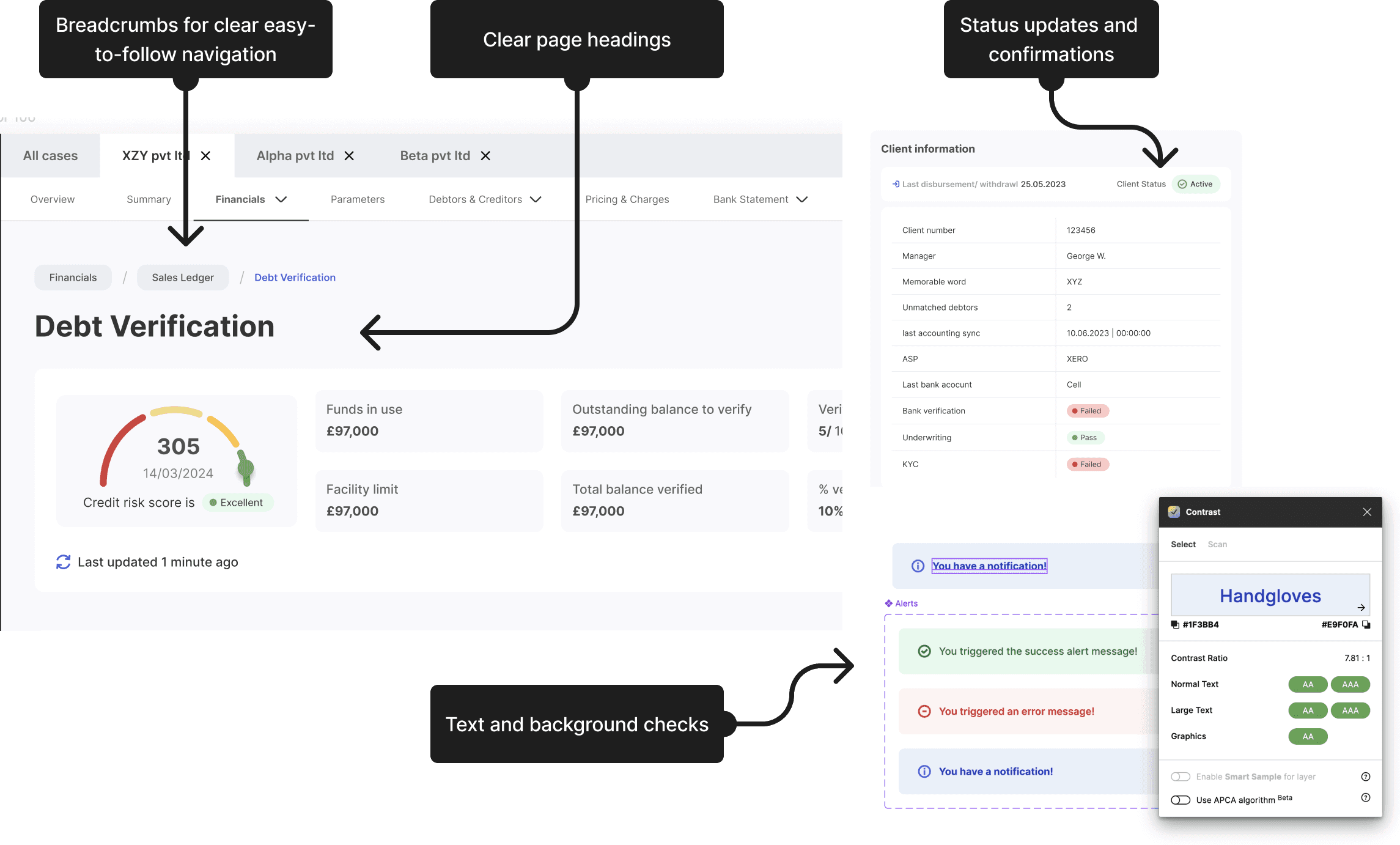Click the swap arrow in Handgloves preview
The width and height of the screenshot is (1400, 845).
tap(1361, 607)
